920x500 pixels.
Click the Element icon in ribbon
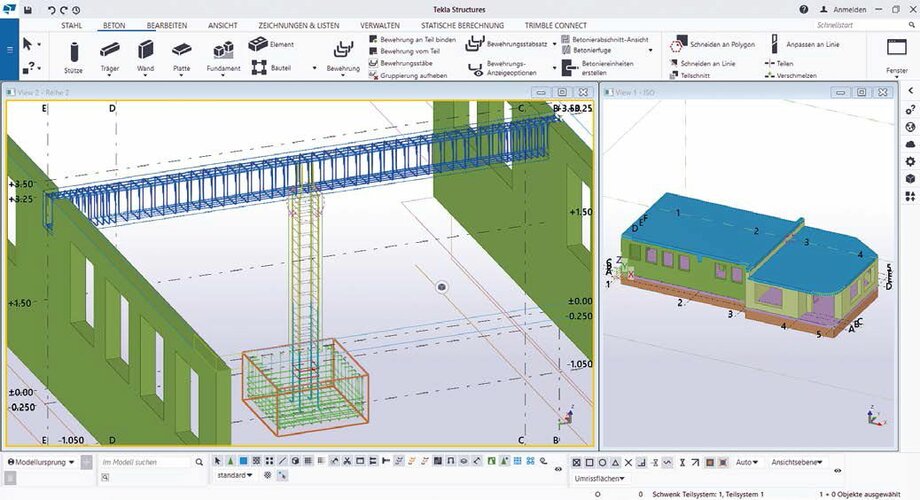click(258, 44)
